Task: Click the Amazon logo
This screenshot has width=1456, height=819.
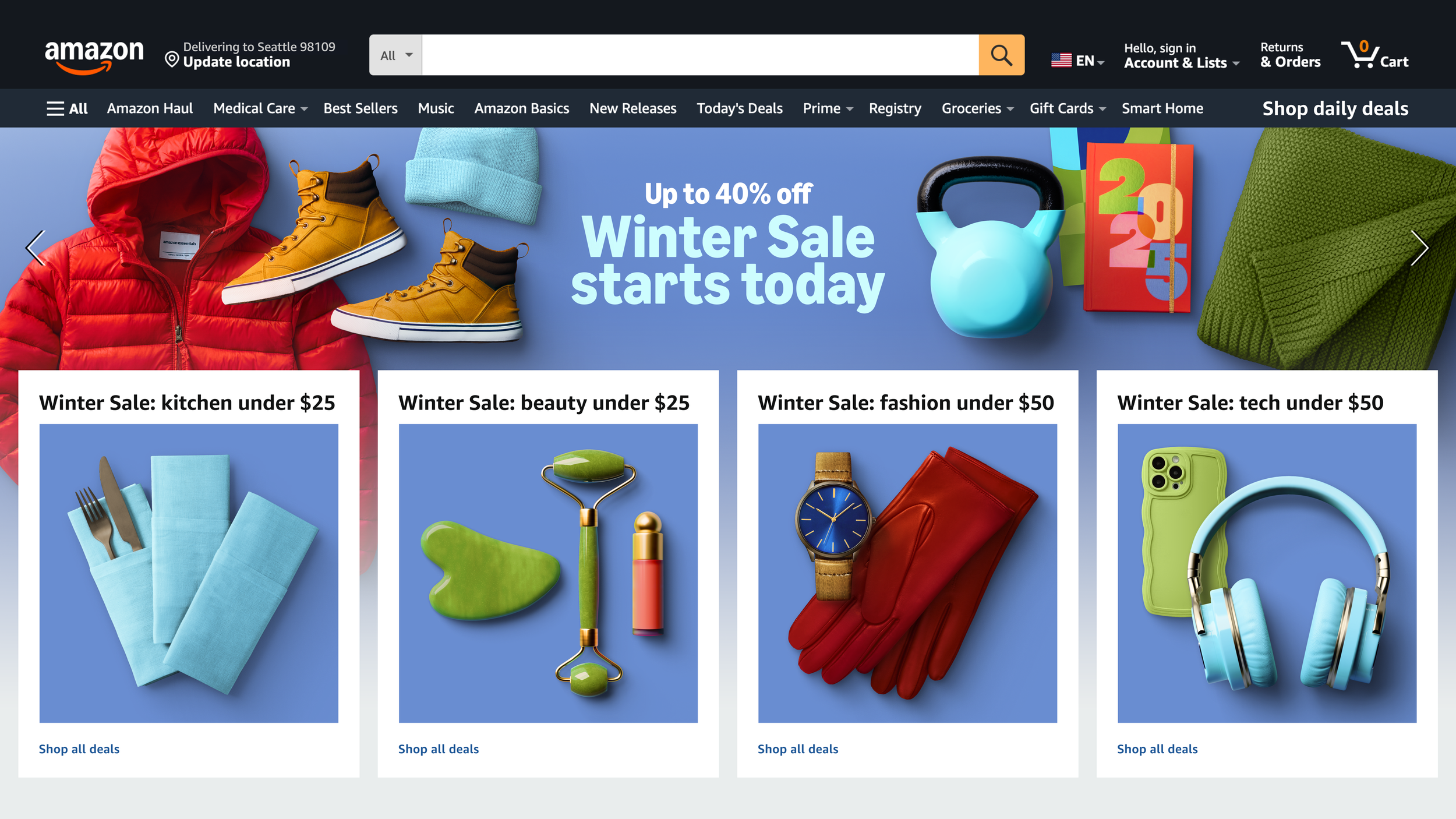Action: click(x=94, y=57)
